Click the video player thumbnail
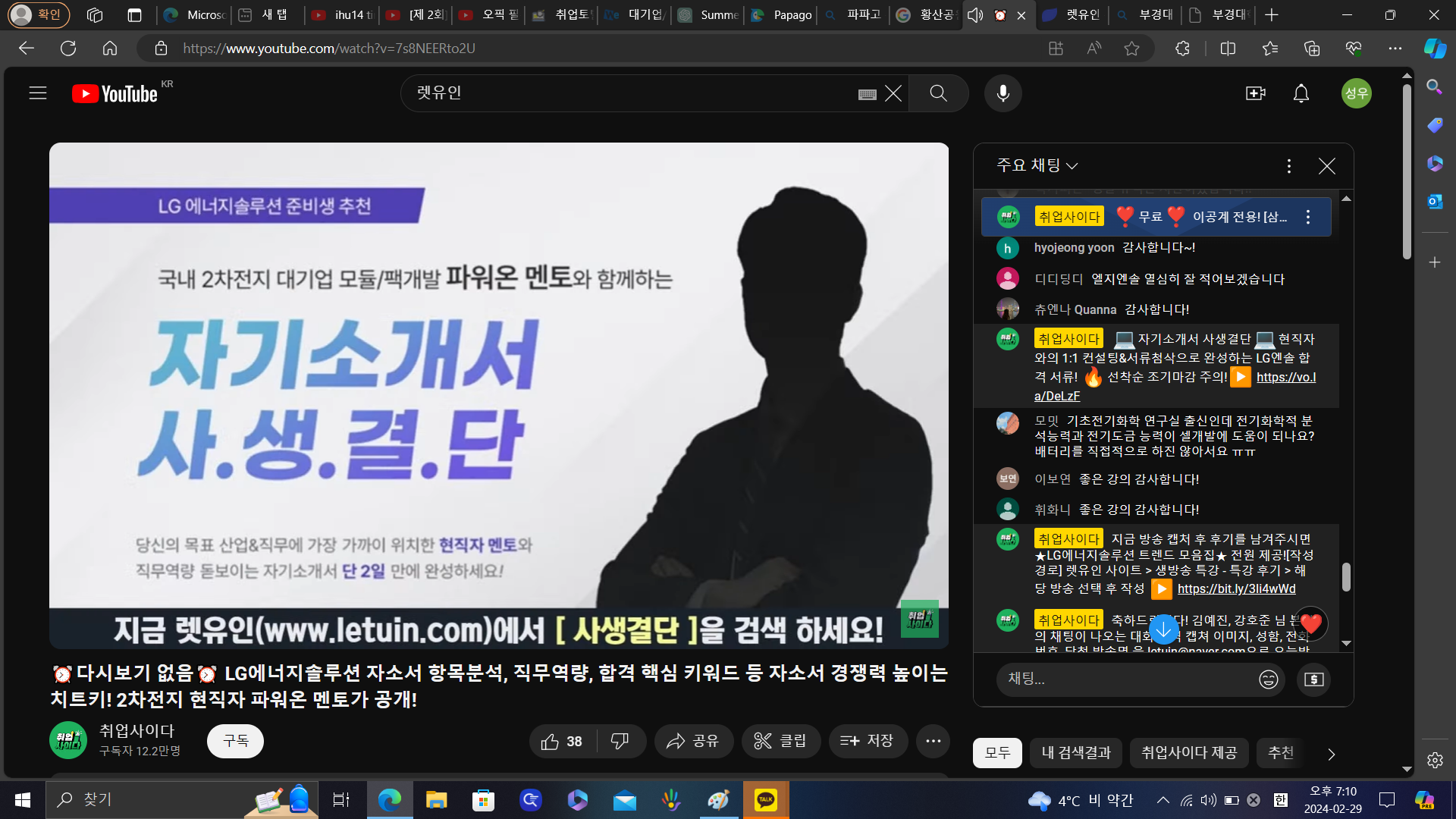This screenshot has height=819, width=1456. 499,395
